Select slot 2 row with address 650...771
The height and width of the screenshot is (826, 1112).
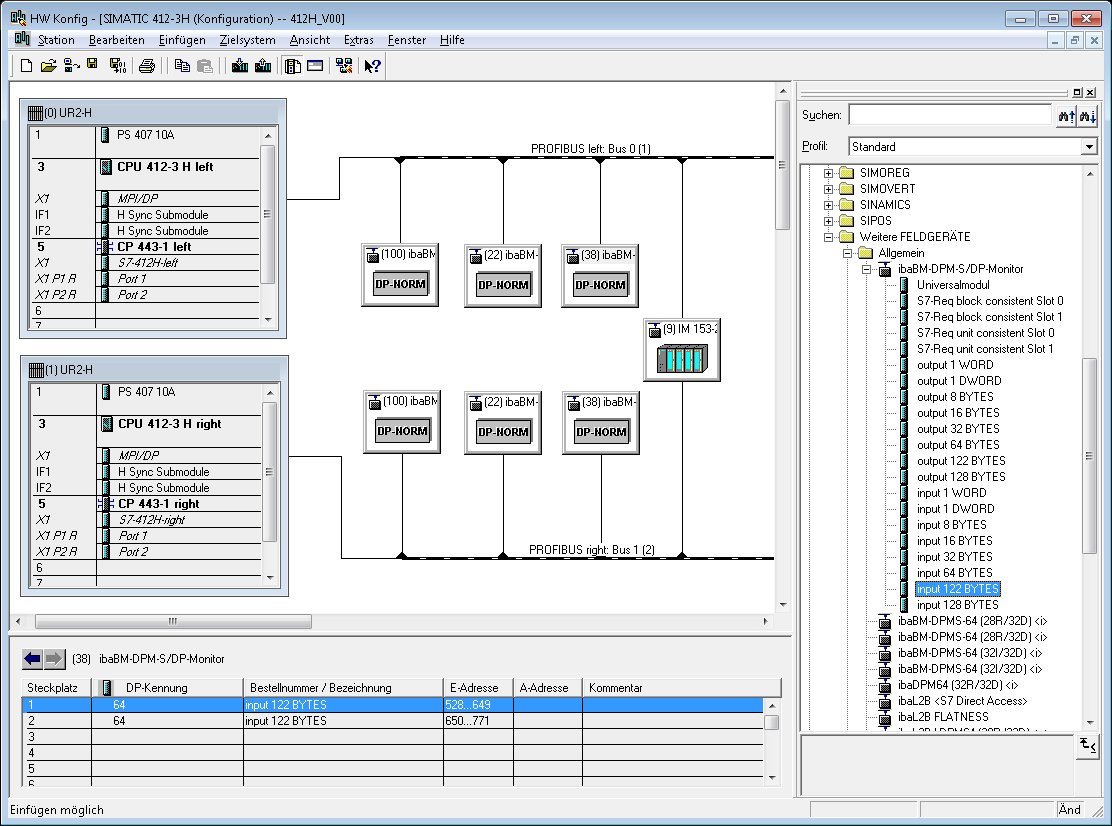click(392, 721)
